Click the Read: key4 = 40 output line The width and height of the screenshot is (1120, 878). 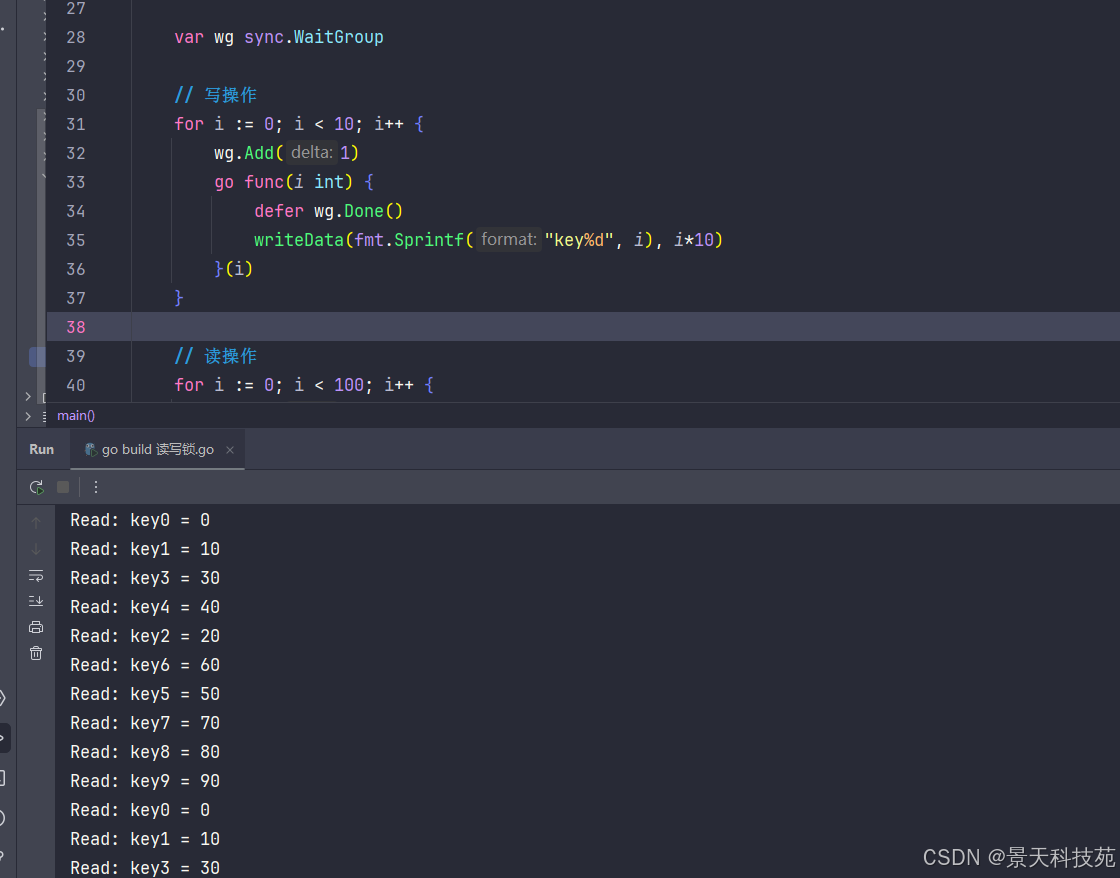(145, 607)
